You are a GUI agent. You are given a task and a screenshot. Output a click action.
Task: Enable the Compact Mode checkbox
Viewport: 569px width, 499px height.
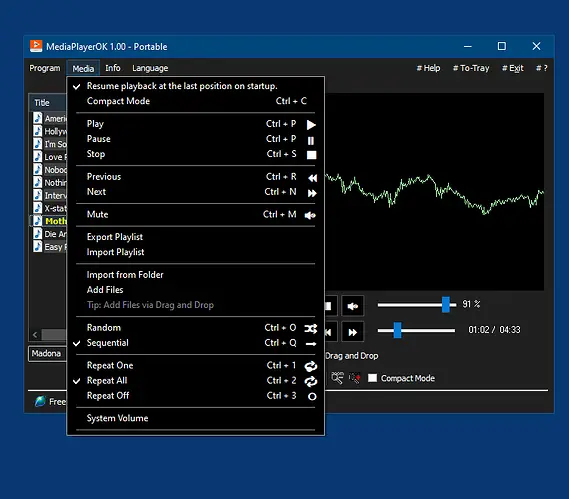tap(372, 378)
